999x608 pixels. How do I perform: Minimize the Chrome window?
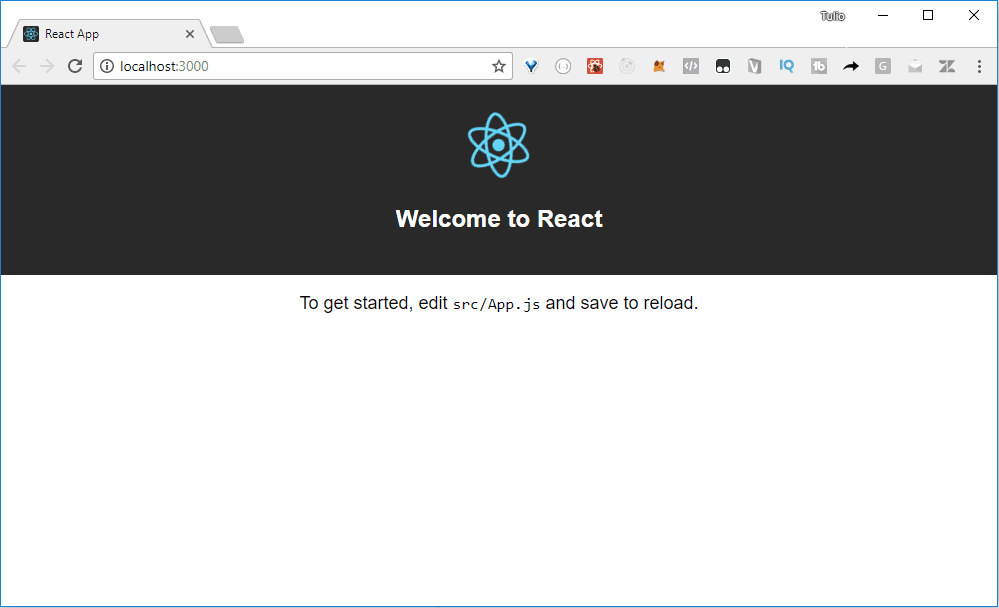(x=883, y=15)
